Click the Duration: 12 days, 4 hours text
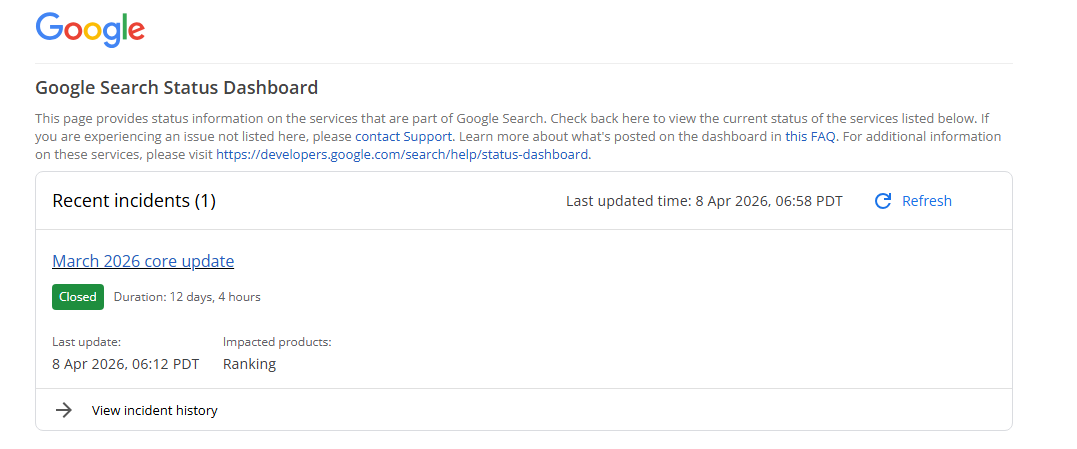1077x449 pixels. 187,297
